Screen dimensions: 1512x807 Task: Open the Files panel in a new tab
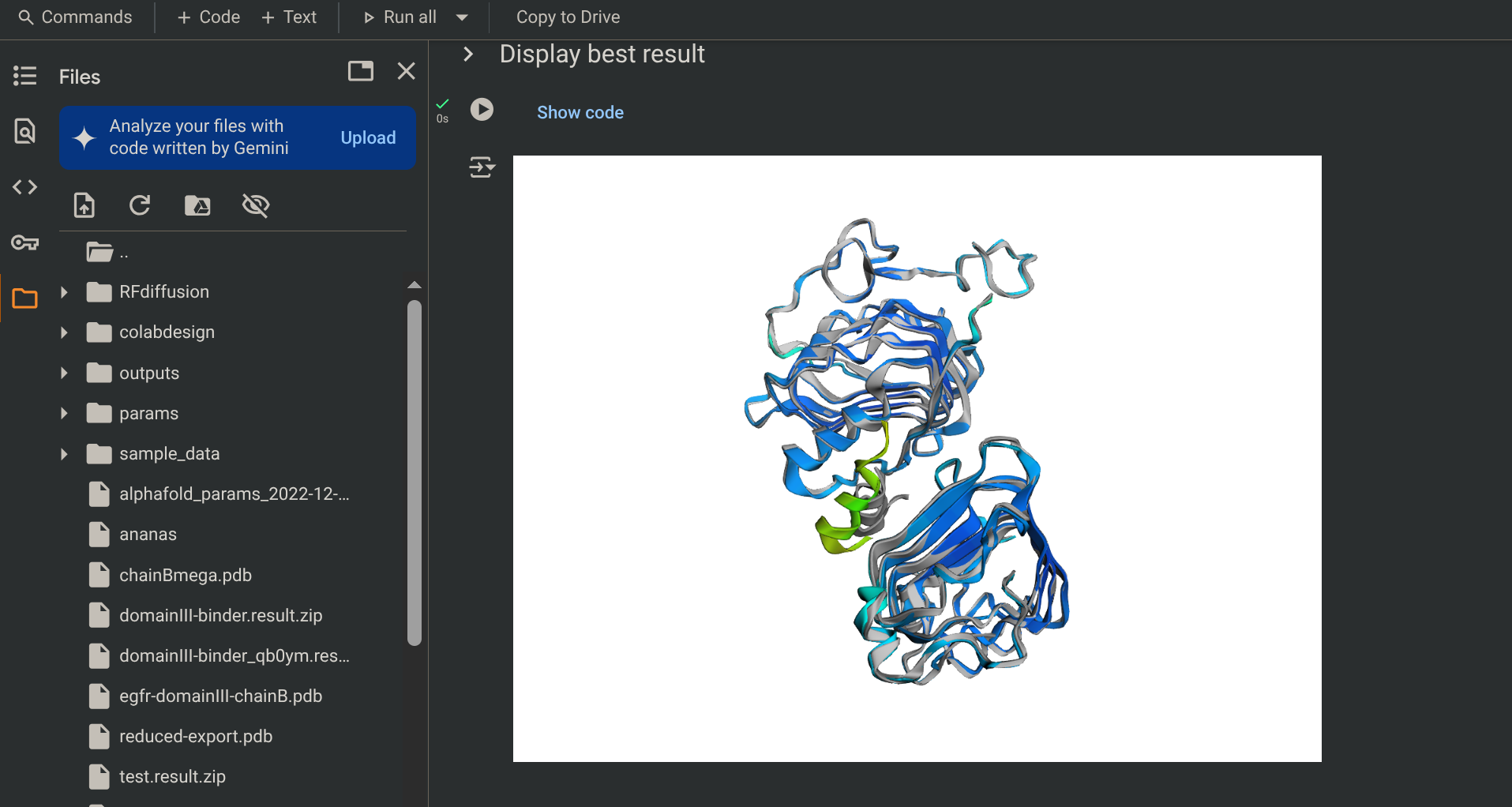coord(361,71)
